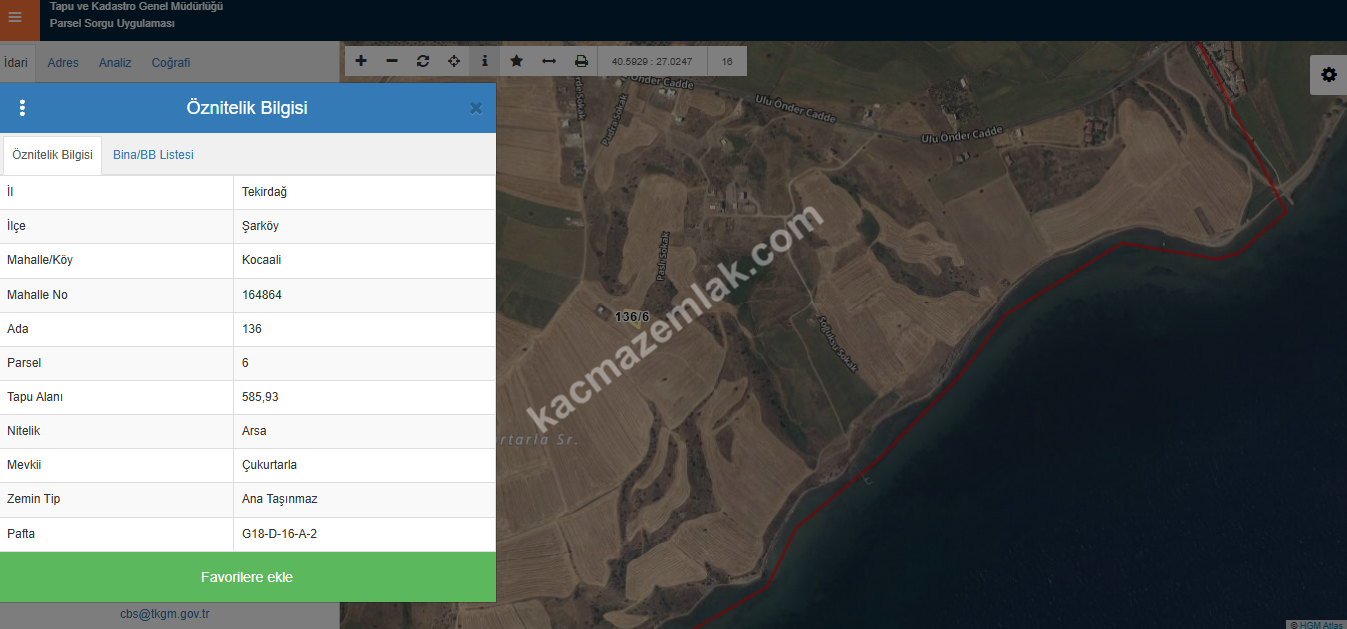Zoom in with the plus tool
The height and width of the screenshot is (629, 1347).
point(361,61)
